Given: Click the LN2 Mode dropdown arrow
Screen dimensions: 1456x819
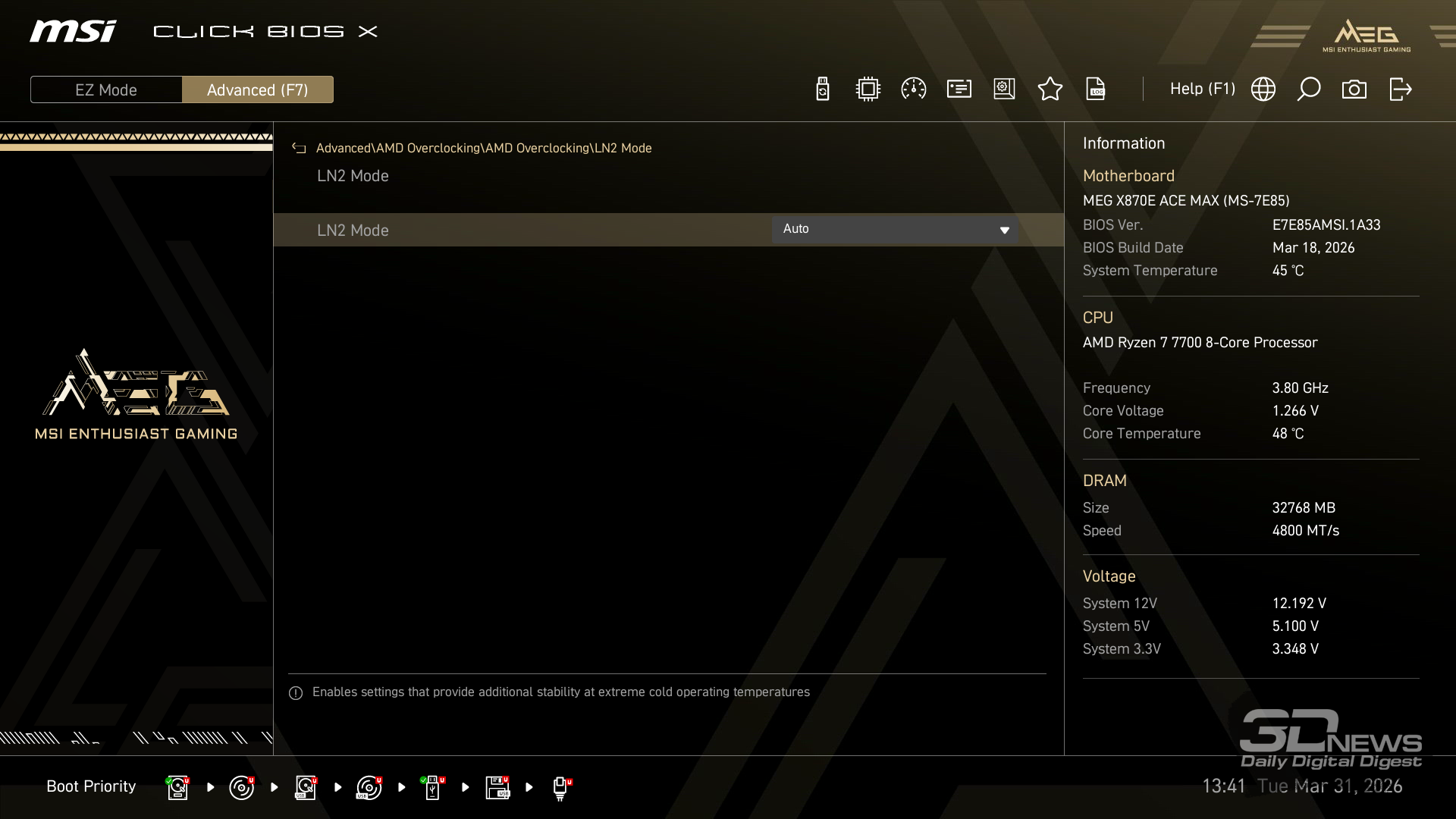Looking at the screenshot, I should pyautogui.click(x=1004, y=230).
